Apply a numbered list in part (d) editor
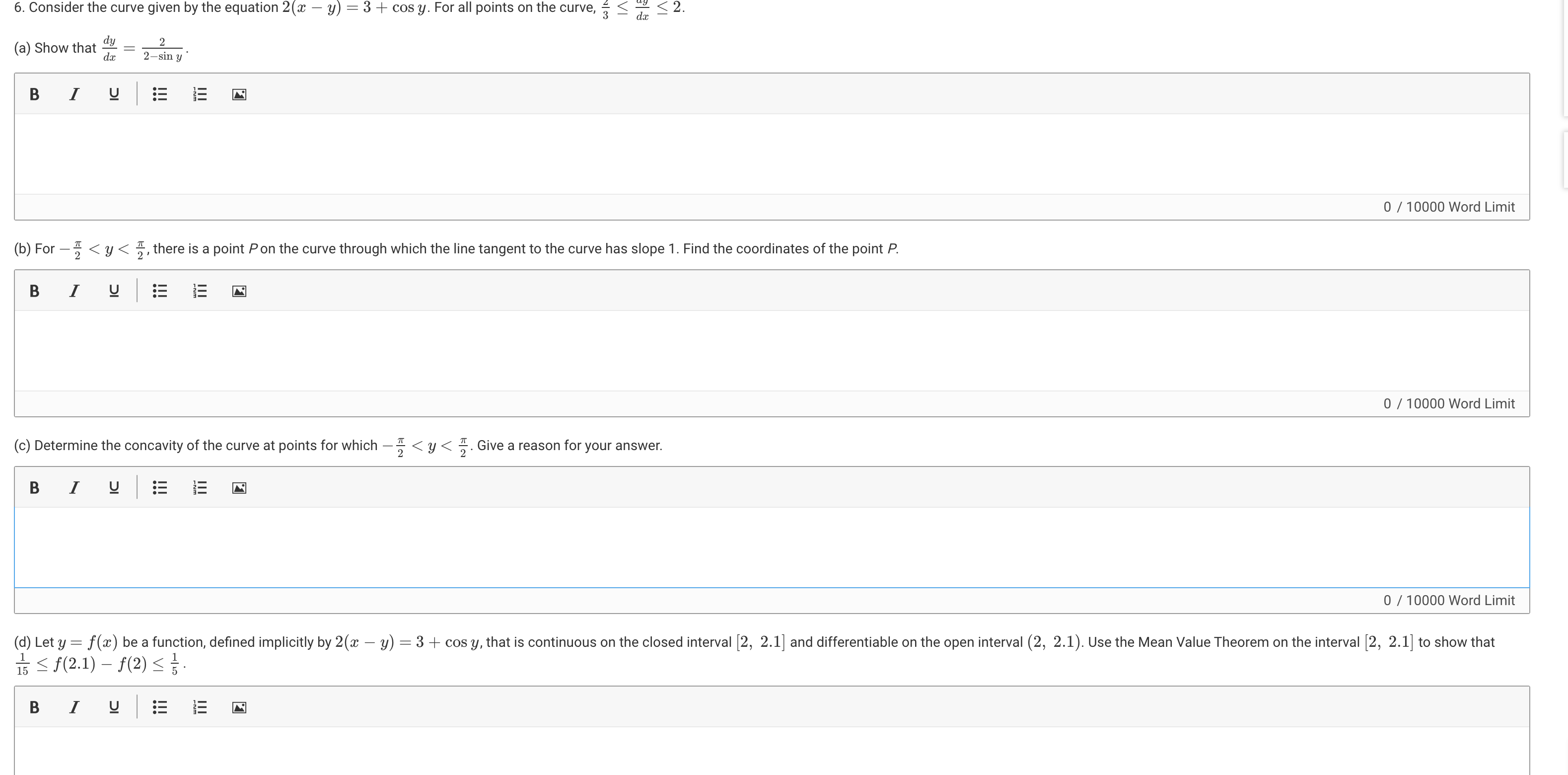1568x775 pixels. [x=199, y=707]
